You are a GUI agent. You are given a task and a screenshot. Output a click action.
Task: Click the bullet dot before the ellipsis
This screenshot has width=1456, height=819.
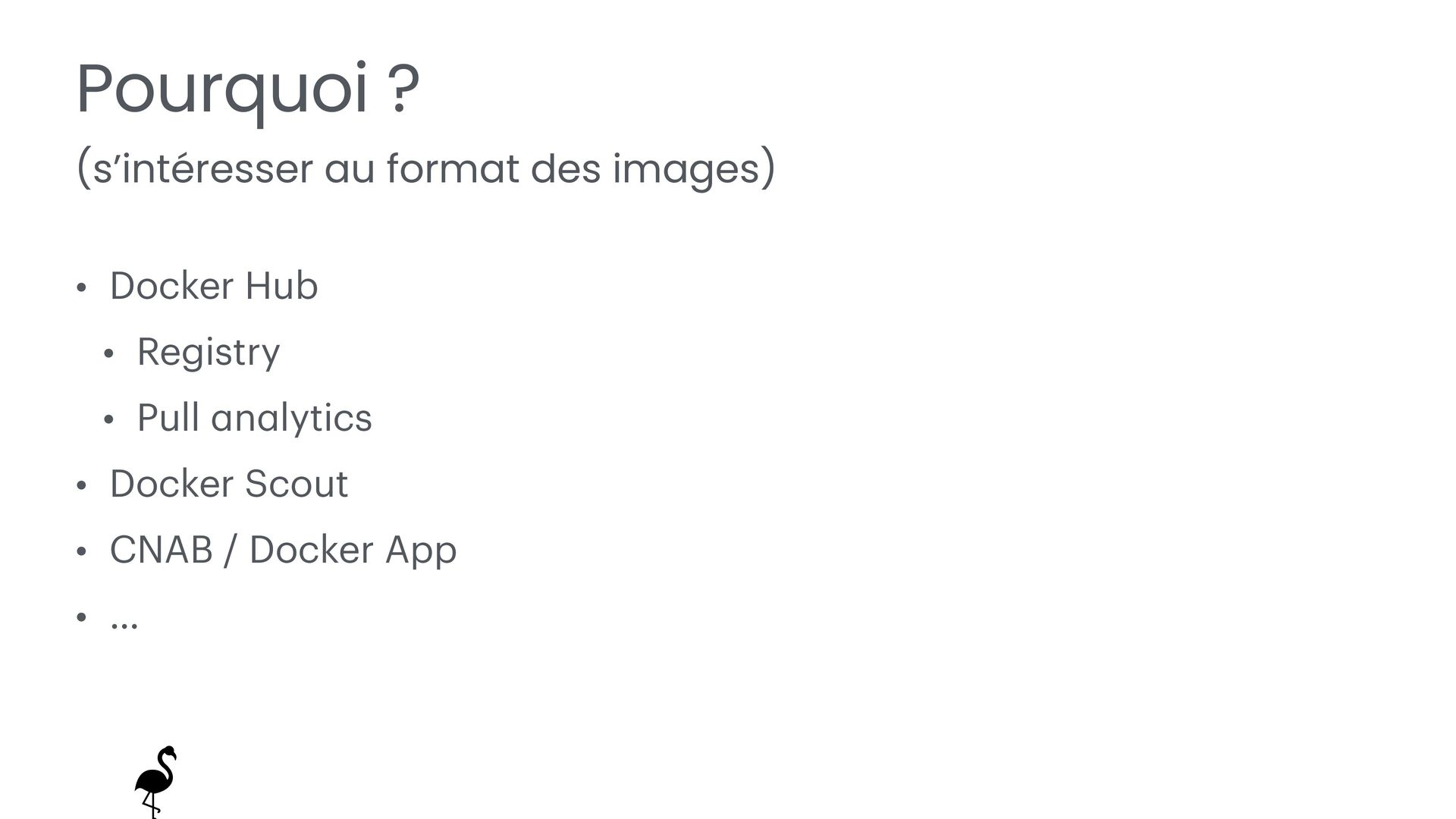81,618
